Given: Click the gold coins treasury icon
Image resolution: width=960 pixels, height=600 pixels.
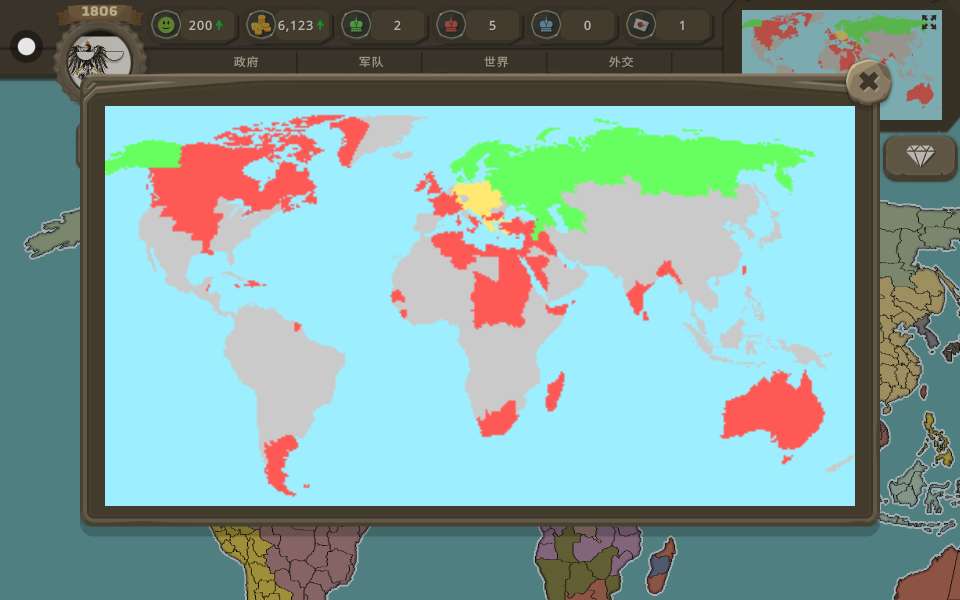Looking at the screenshot, I should [261, 25].
